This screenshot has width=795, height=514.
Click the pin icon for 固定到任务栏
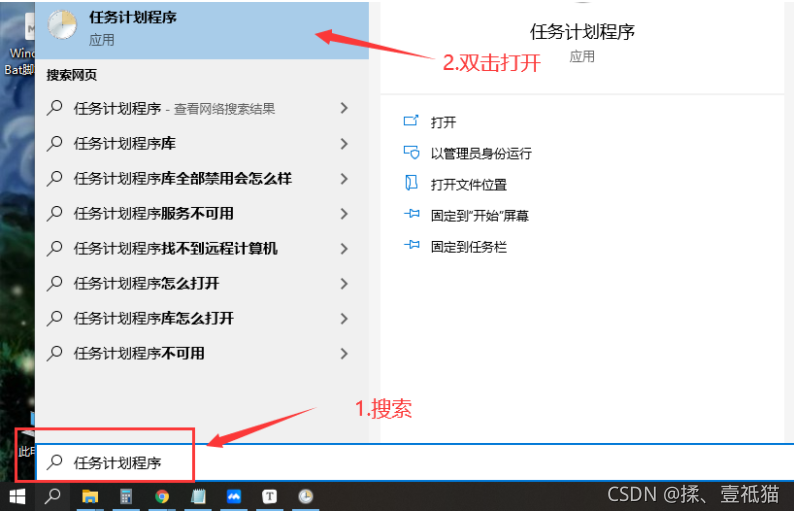[412, 245]
